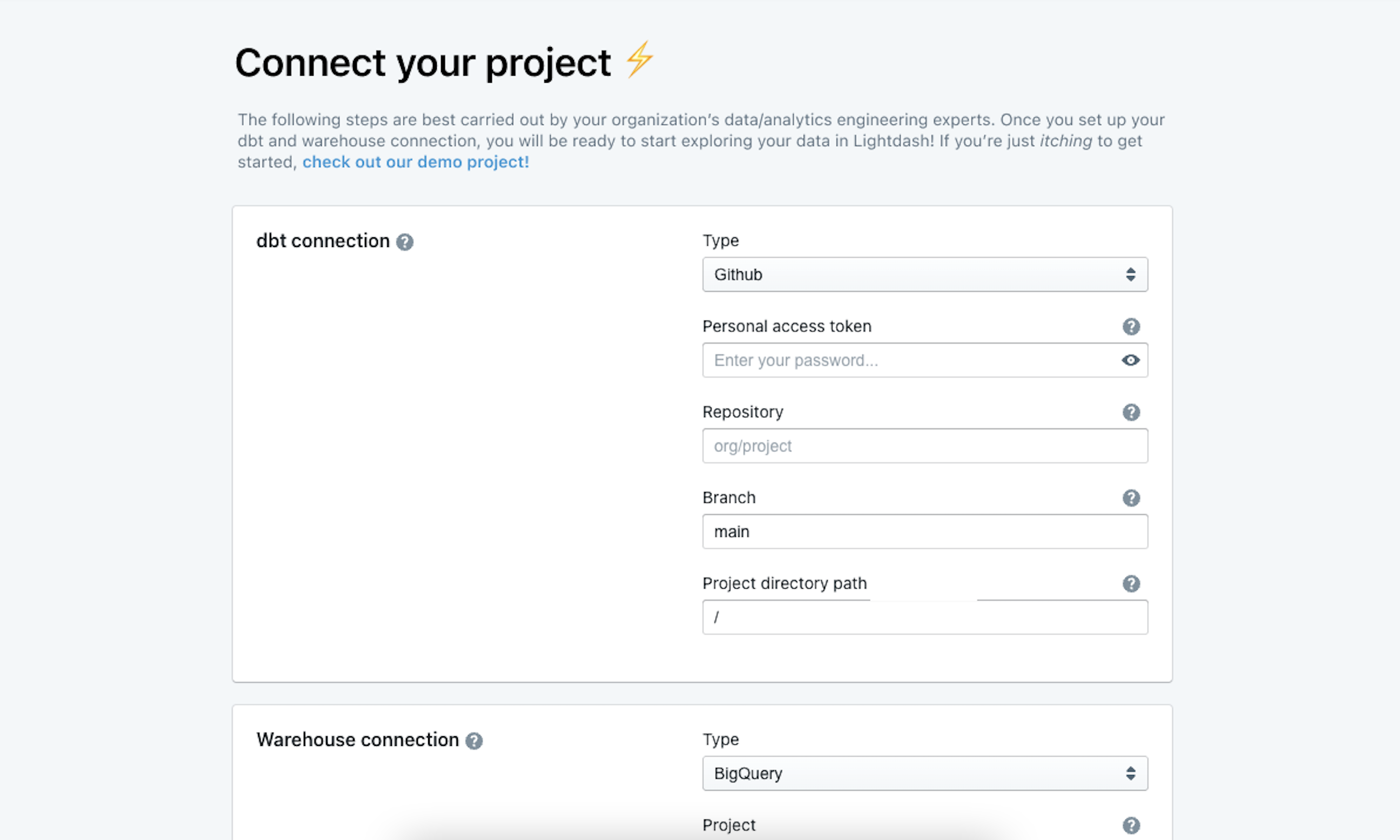Click the Warehouse connection help icon
1400x840 pixels.
[x=474, y=741]
